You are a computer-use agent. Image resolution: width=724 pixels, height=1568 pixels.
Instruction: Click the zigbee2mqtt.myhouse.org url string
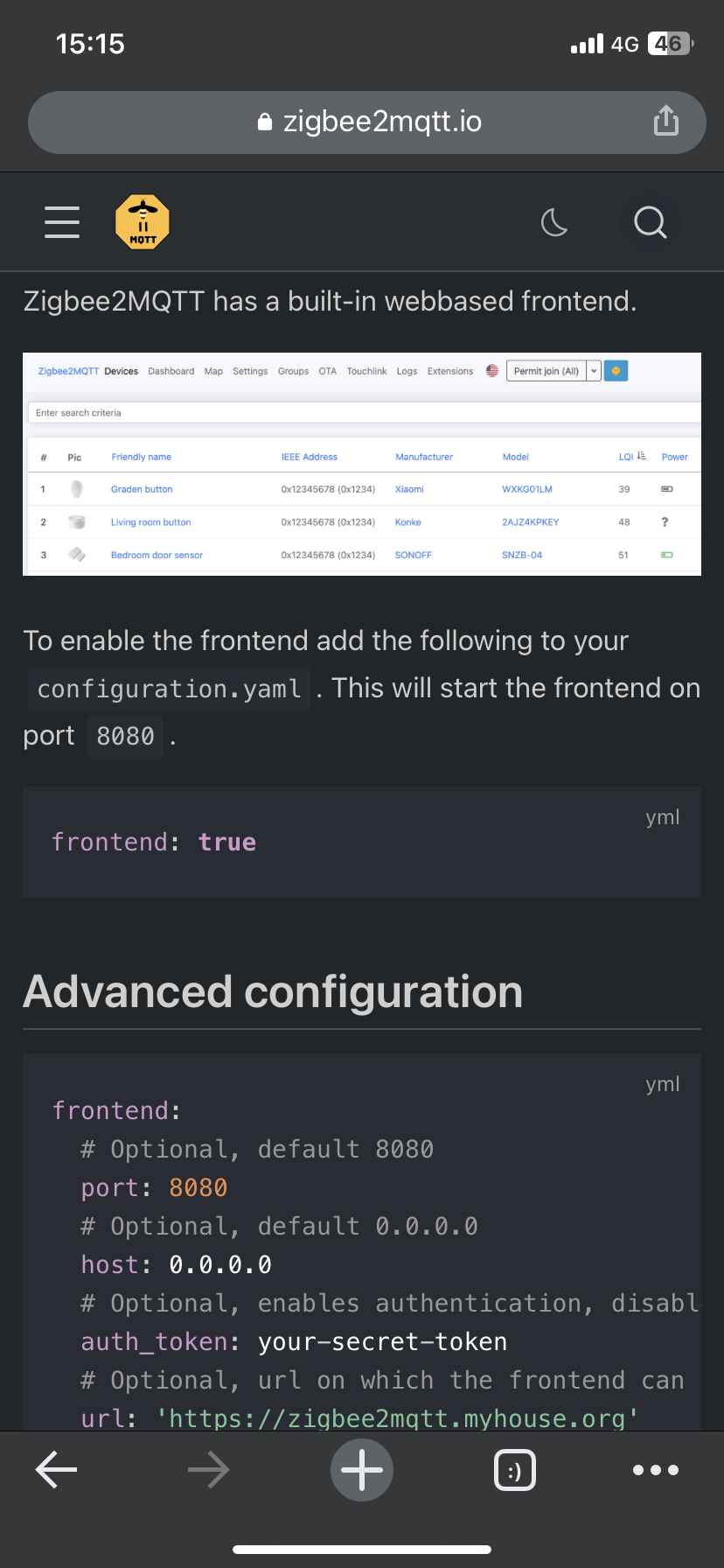point(397,1417)
